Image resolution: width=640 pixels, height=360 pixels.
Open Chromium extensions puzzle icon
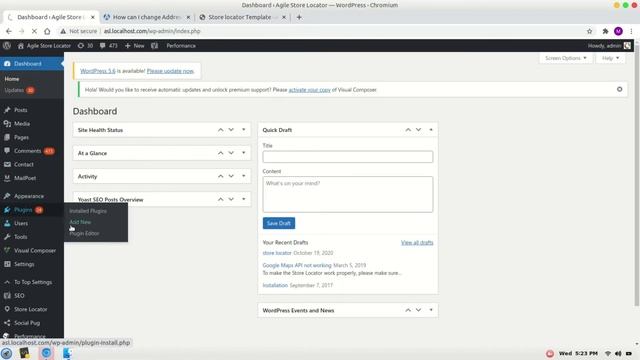[x=605, y=31]
